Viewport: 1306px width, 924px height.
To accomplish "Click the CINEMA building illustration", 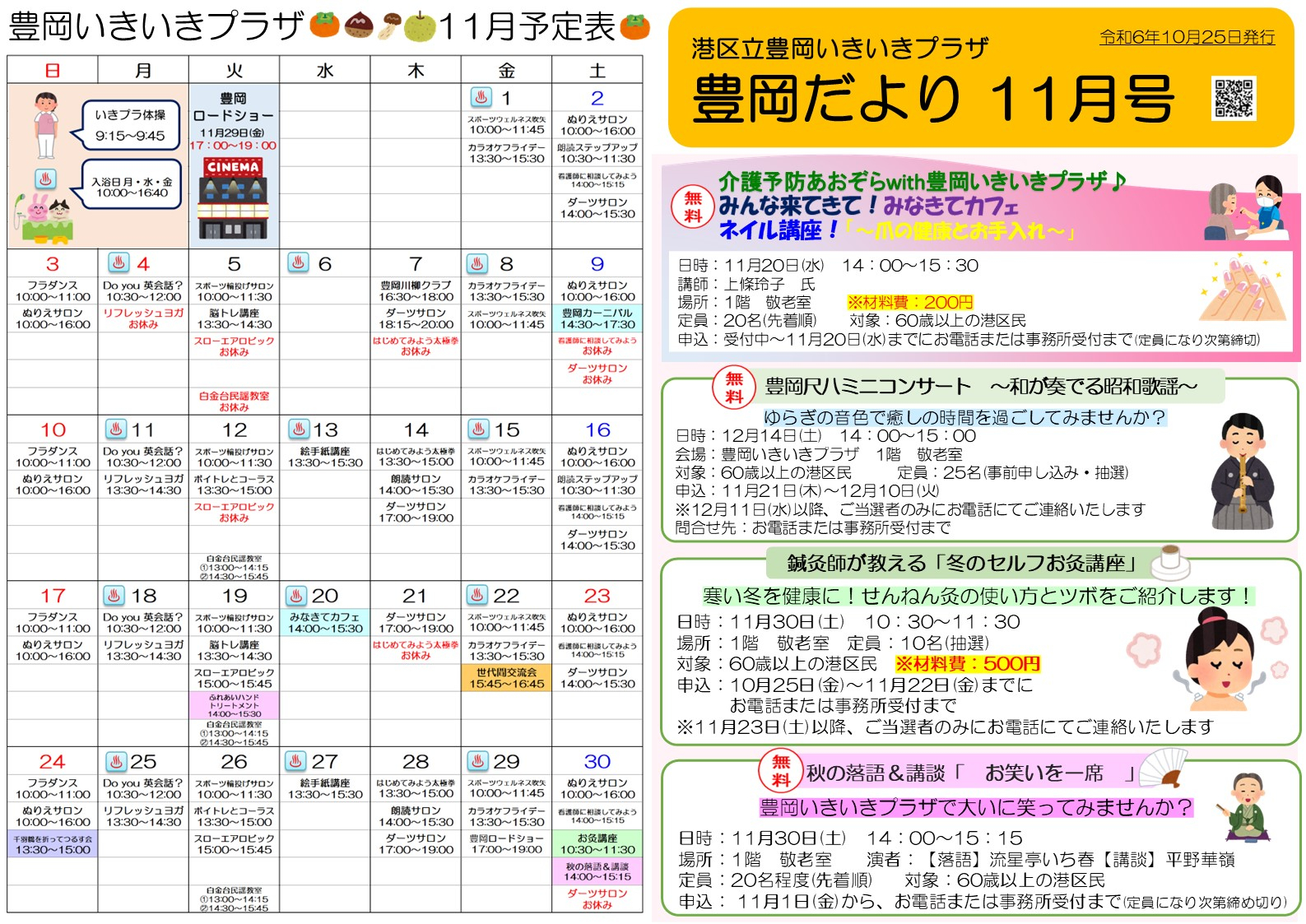I will pos(234,198).
